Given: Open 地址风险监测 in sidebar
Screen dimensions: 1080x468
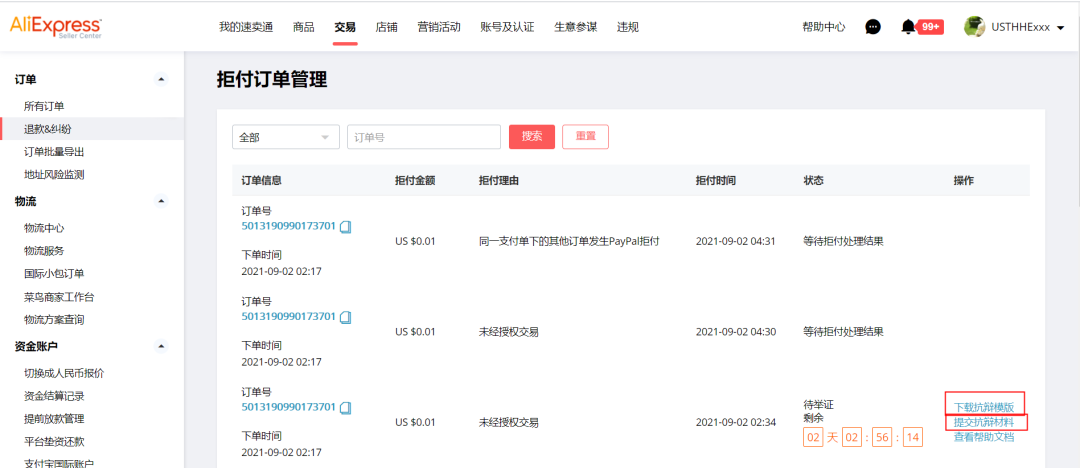Looking at the screenshot, I should coord(54,174).
